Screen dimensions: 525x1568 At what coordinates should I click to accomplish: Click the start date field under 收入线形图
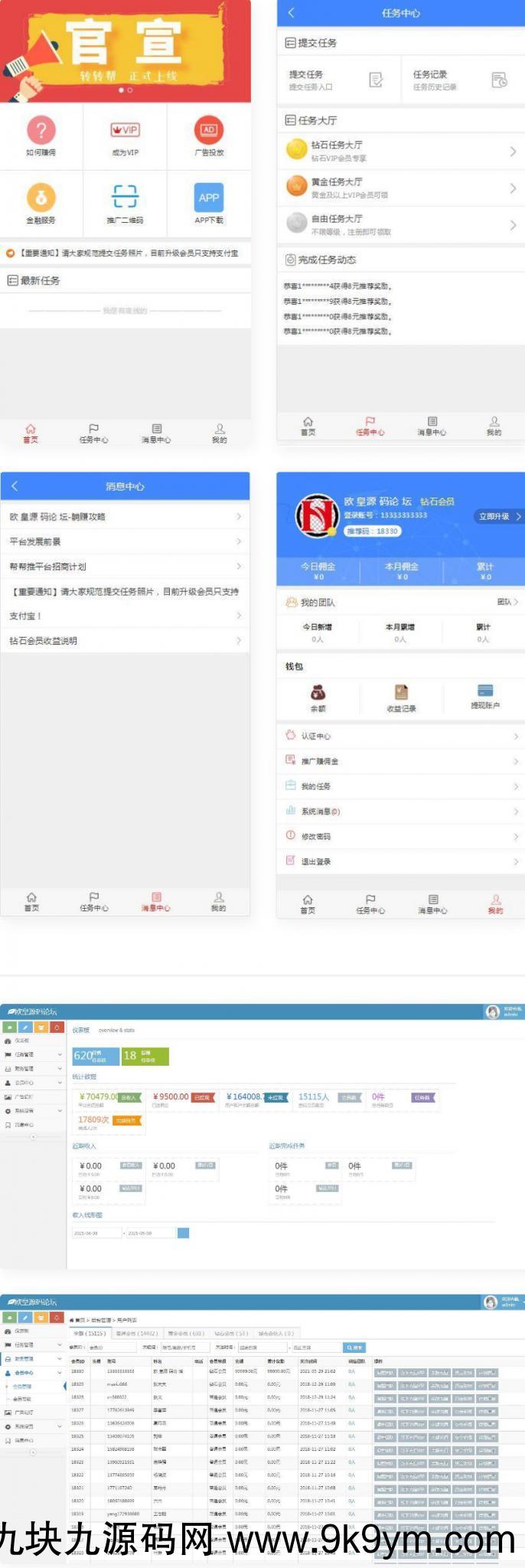click(96, 1233)
